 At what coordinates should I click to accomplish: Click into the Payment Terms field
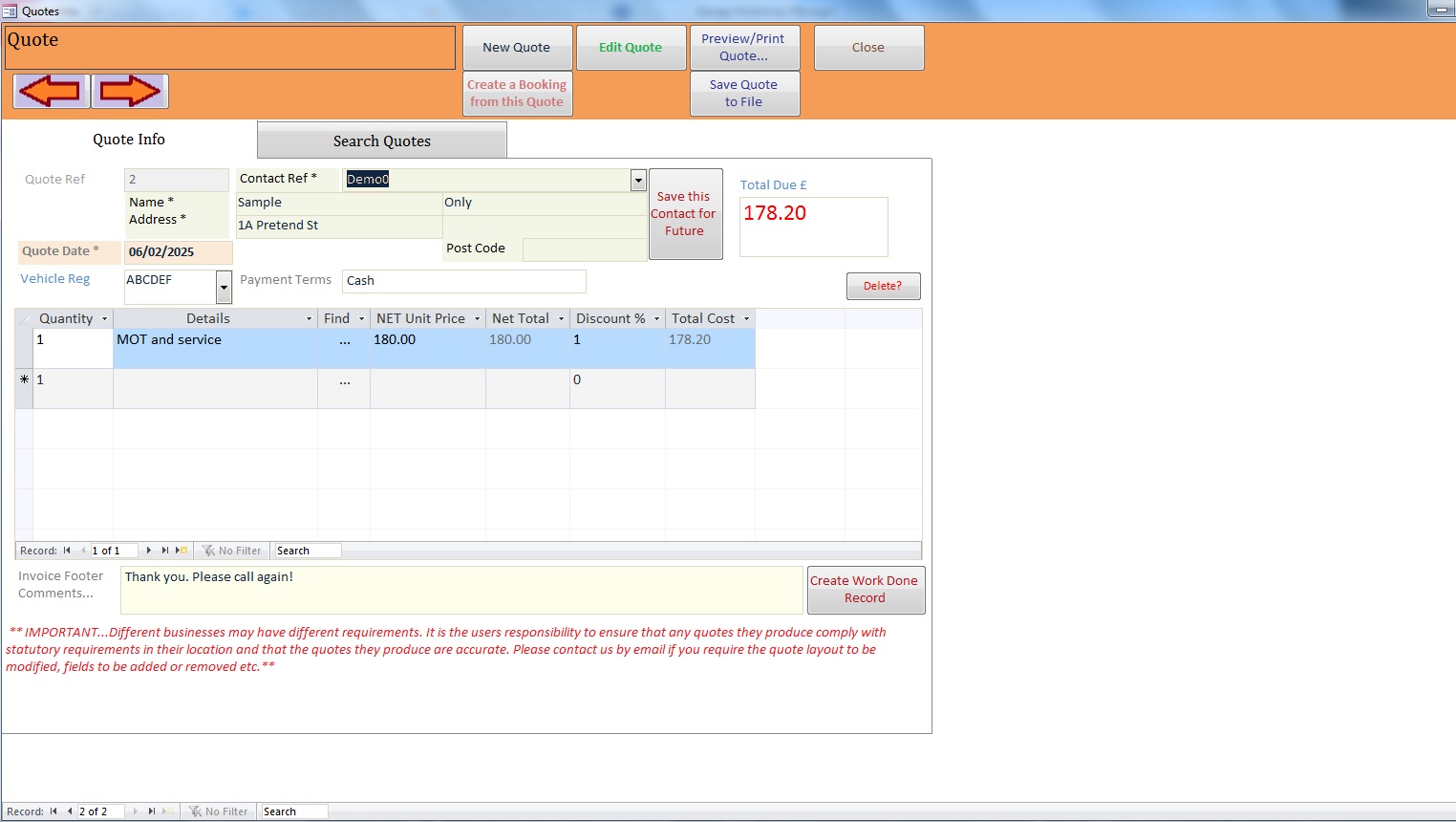click(463, 281)
